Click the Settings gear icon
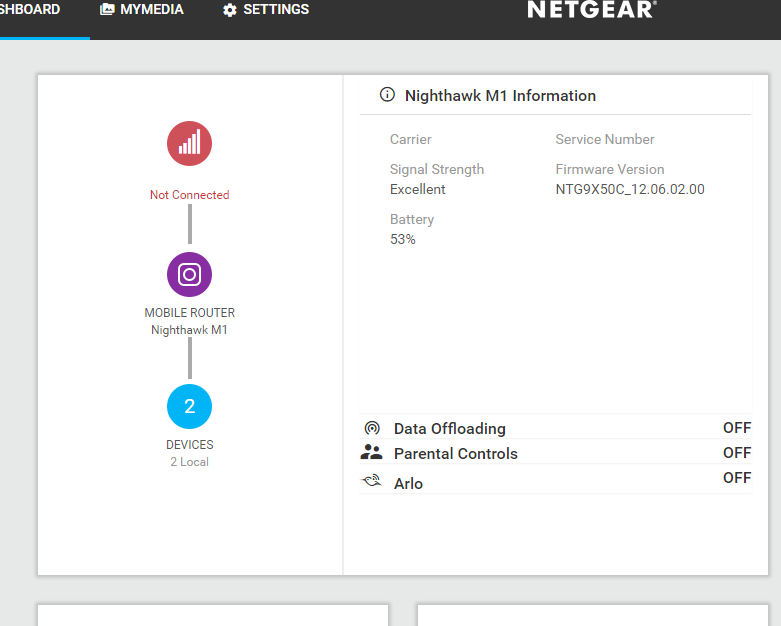 (x=230, y=10)
